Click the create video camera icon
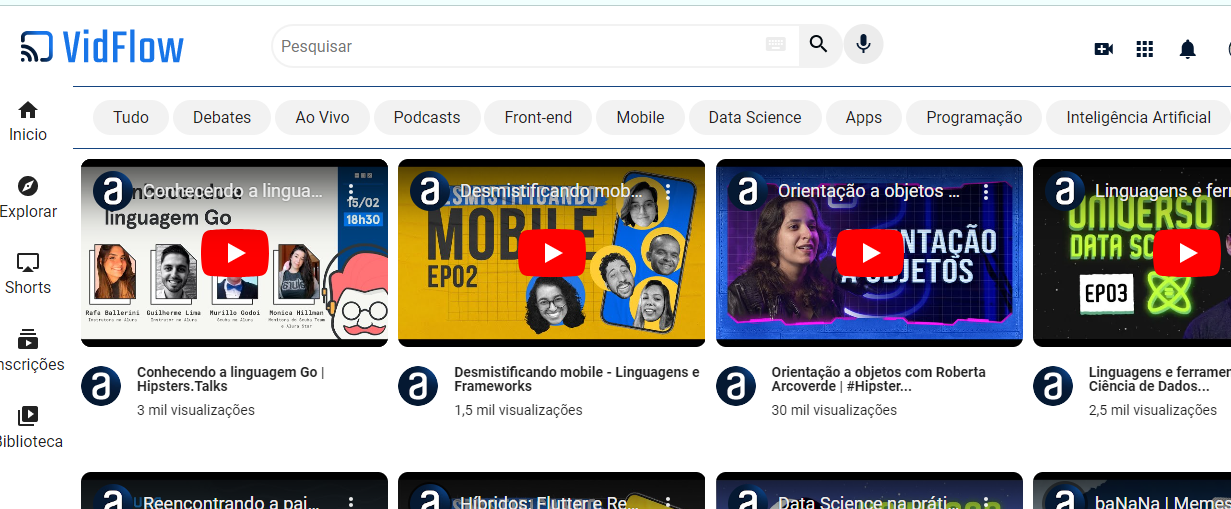This screenshot has width=1231, height=509. click(1104, 49)
